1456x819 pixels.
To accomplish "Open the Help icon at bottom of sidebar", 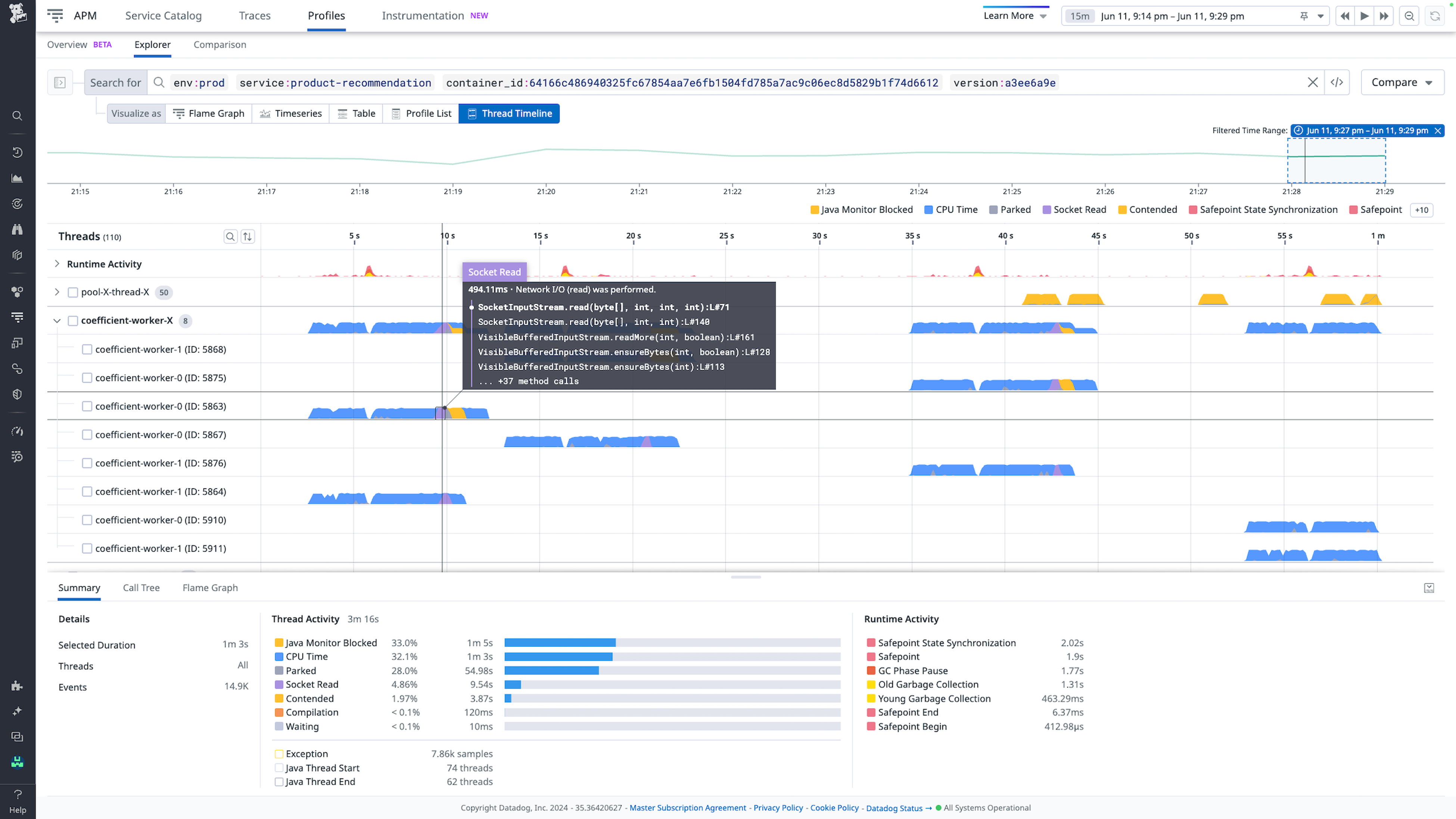I will [17, 794].
